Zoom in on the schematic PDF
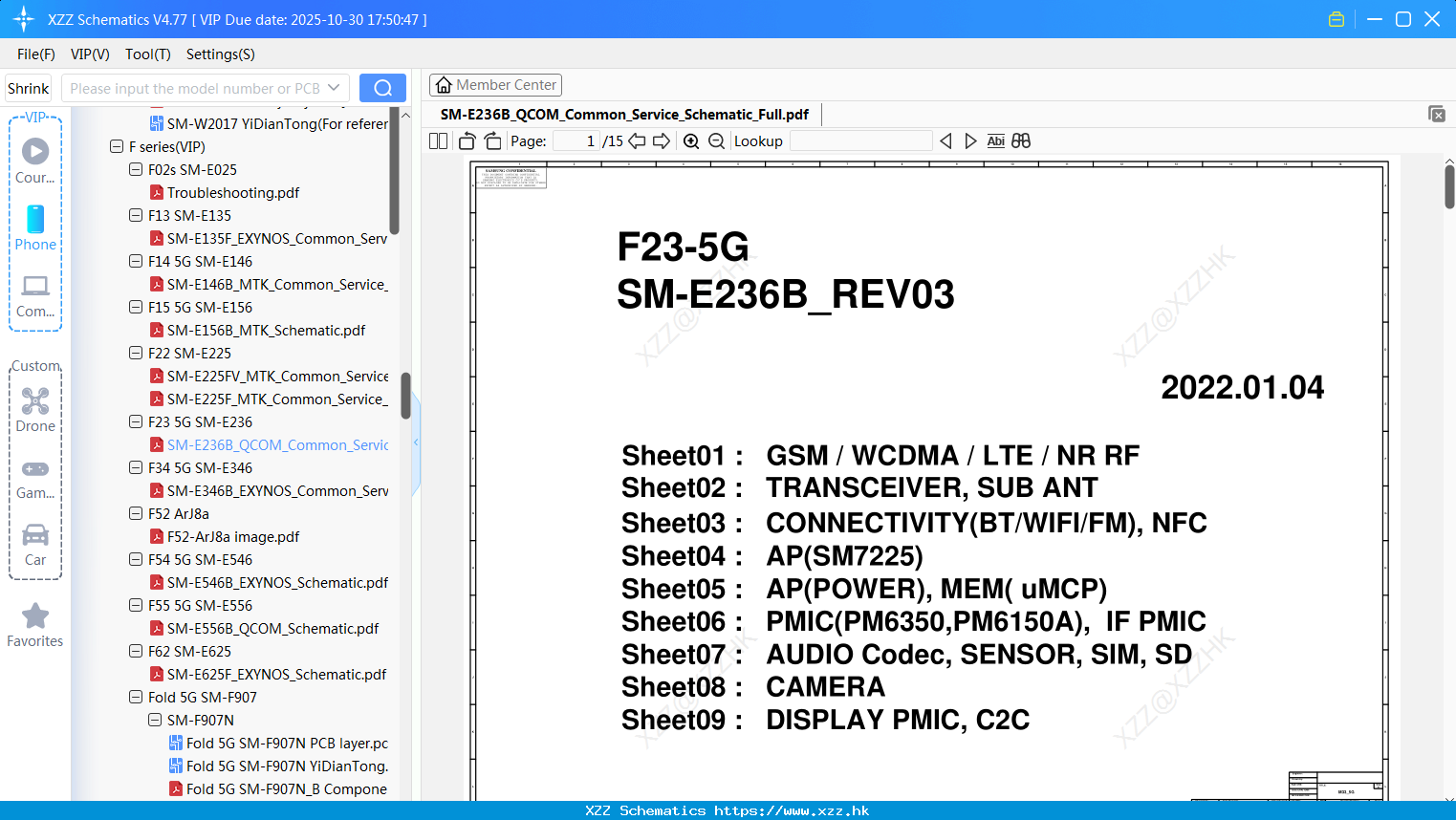The height and width of the screenshot is (820, 1456). pyautogui.click(x=691, y=141)
